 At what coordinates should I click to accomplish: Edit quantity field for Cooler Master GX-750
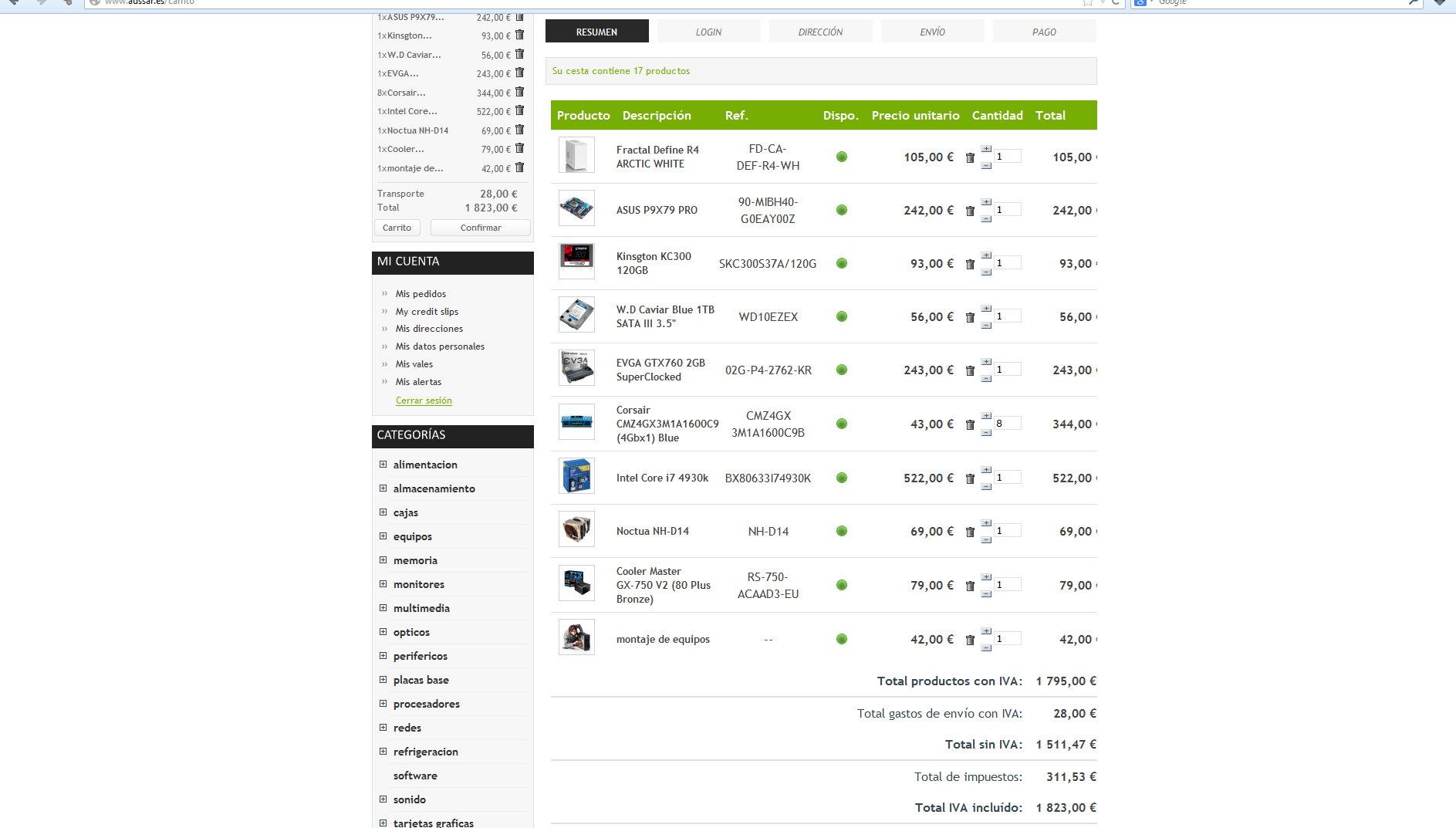[1007, 585]
